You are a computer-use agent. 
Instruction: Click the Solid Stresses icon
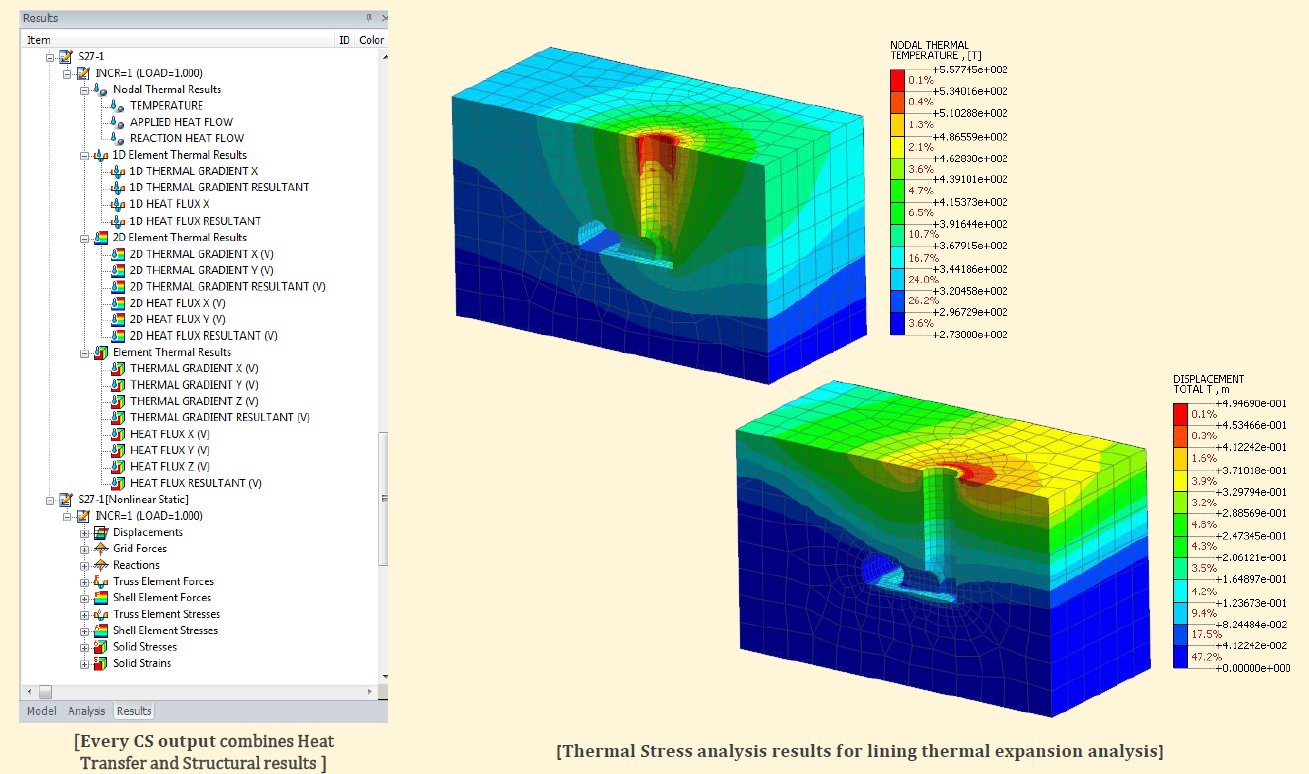coord(101,647)
